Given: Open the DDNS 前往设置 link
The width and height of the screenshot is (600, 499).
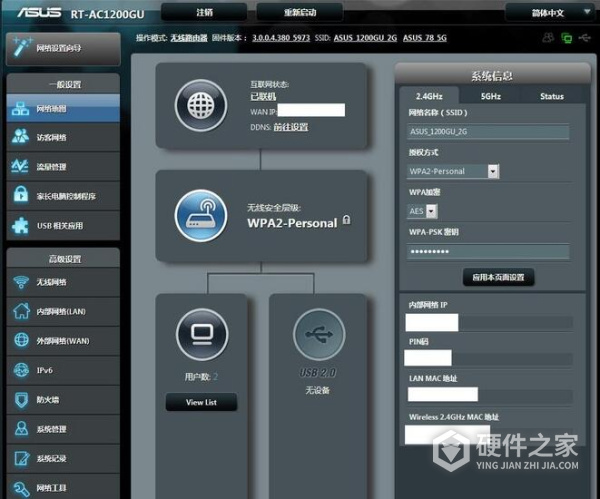Looking at the screenshot, I should click(291, 127).
